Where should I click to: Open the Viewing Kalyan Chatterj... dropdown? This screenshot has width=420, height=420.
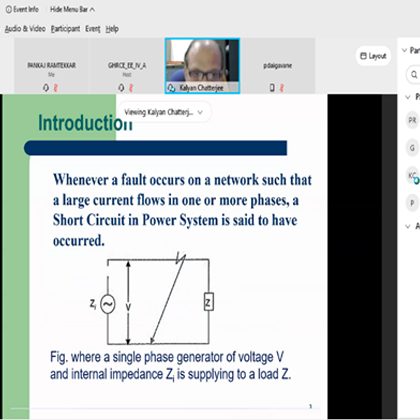(x=165, y=112)
